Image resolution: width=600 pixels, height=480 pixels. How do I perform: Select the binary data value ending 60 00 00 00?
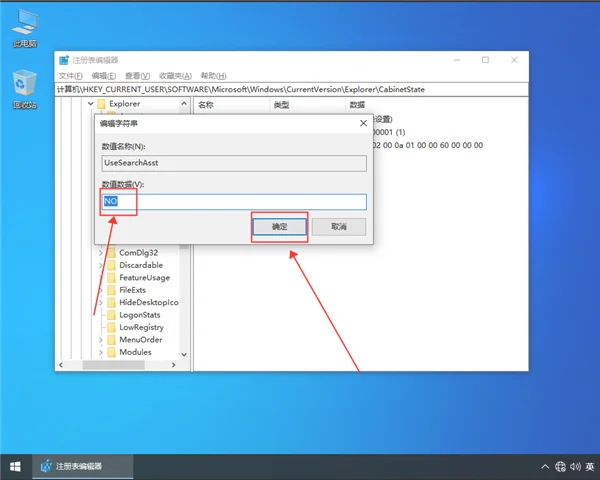pyautogui.click(x=428, y=145)
